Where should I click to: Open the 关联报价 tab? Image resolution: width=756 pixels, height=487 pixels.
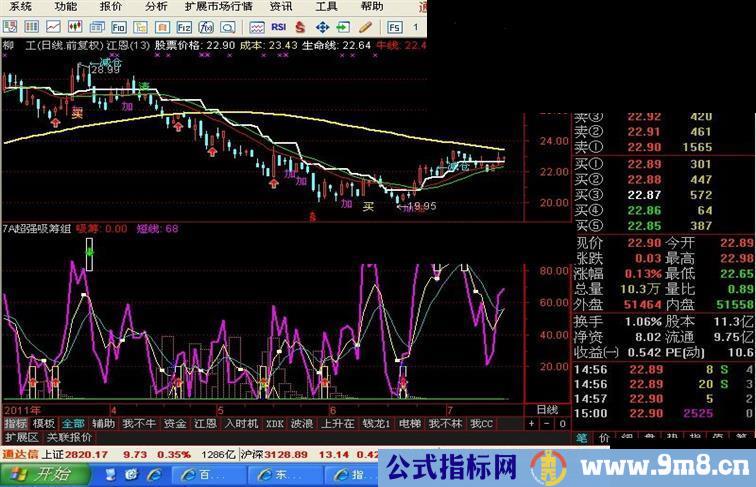69,437
